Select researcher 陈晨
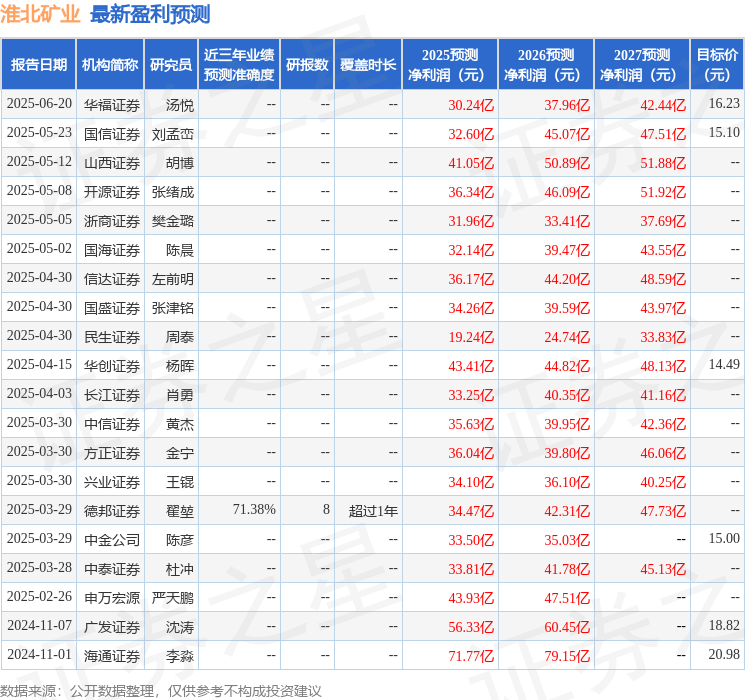 (180, 250)
